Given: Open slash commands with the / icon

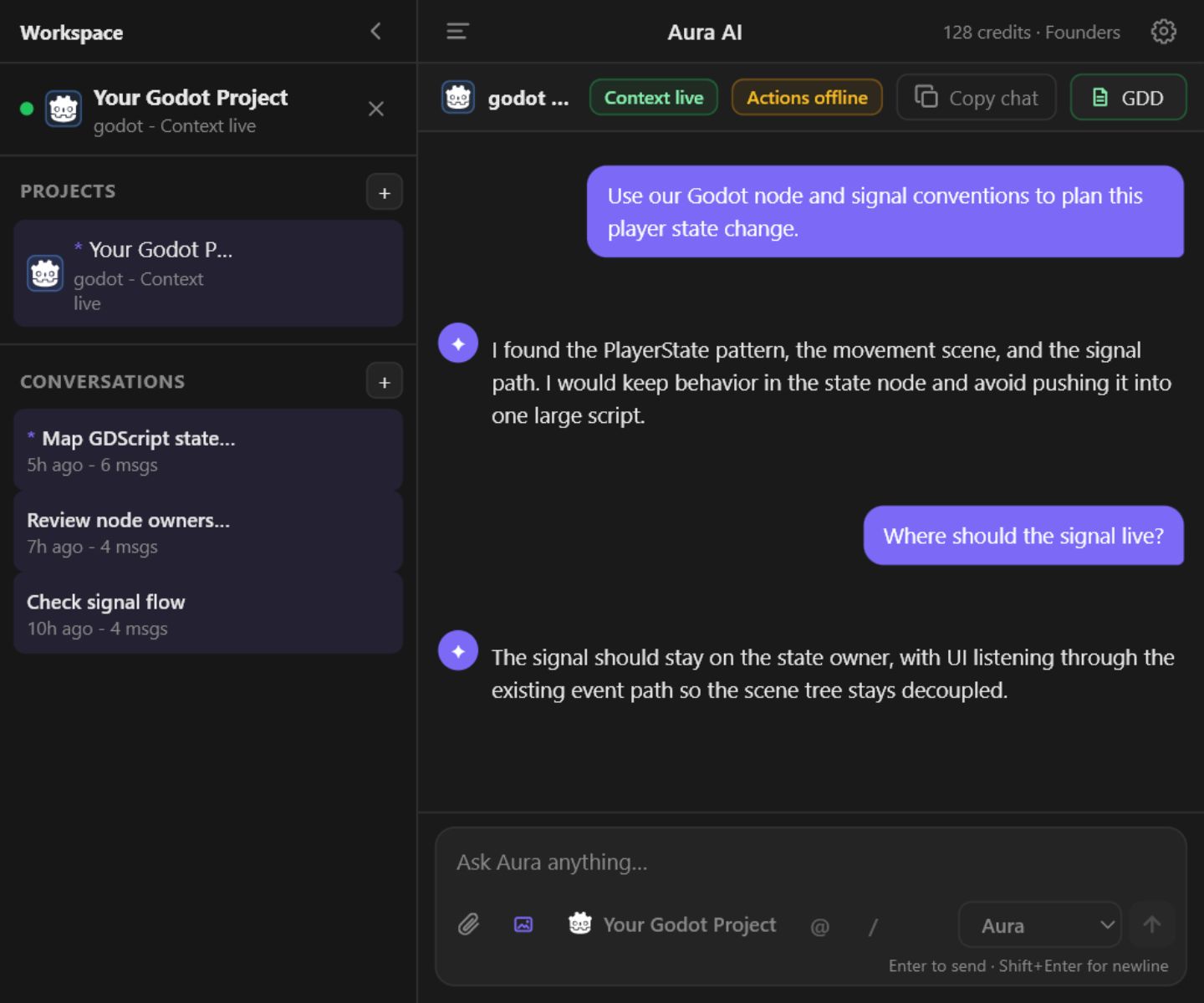Looking at the screenshot, I should (x=873, y=926).
